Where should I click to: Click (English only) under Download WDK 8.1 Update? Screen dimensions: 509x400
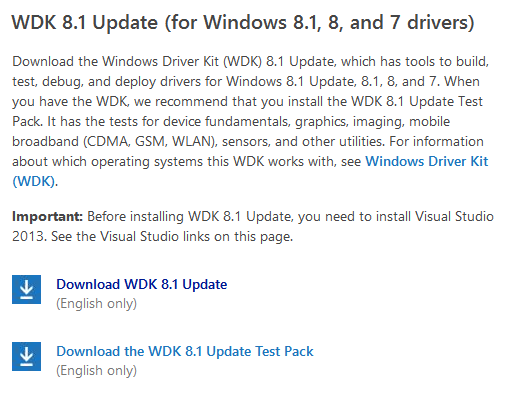pyautogui.click(x=96, y=304)
